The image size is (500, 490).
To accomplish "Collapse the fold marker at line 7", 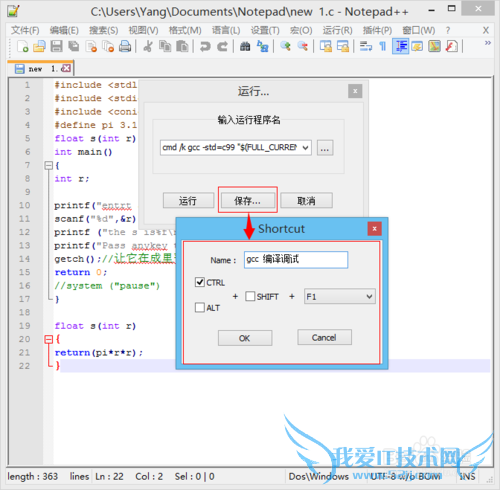I will [x=49, y=165].
